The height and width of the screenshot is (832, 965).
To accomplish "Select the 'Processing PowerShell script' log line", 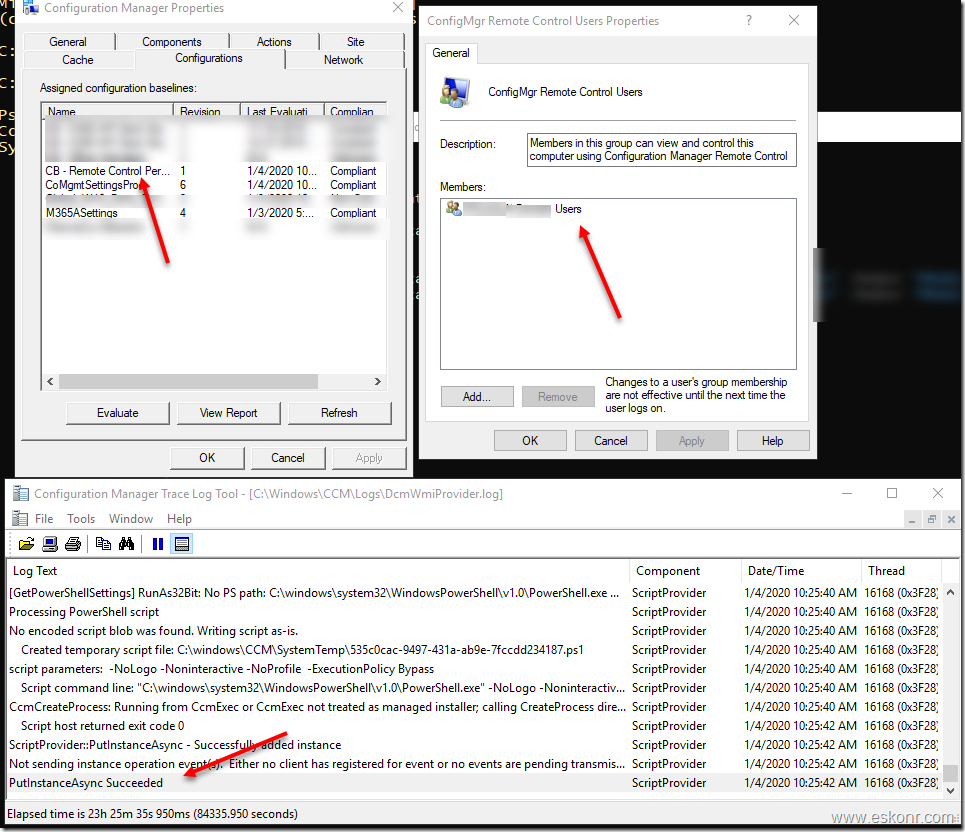I will pyautogui.click(x=474, y=612).
